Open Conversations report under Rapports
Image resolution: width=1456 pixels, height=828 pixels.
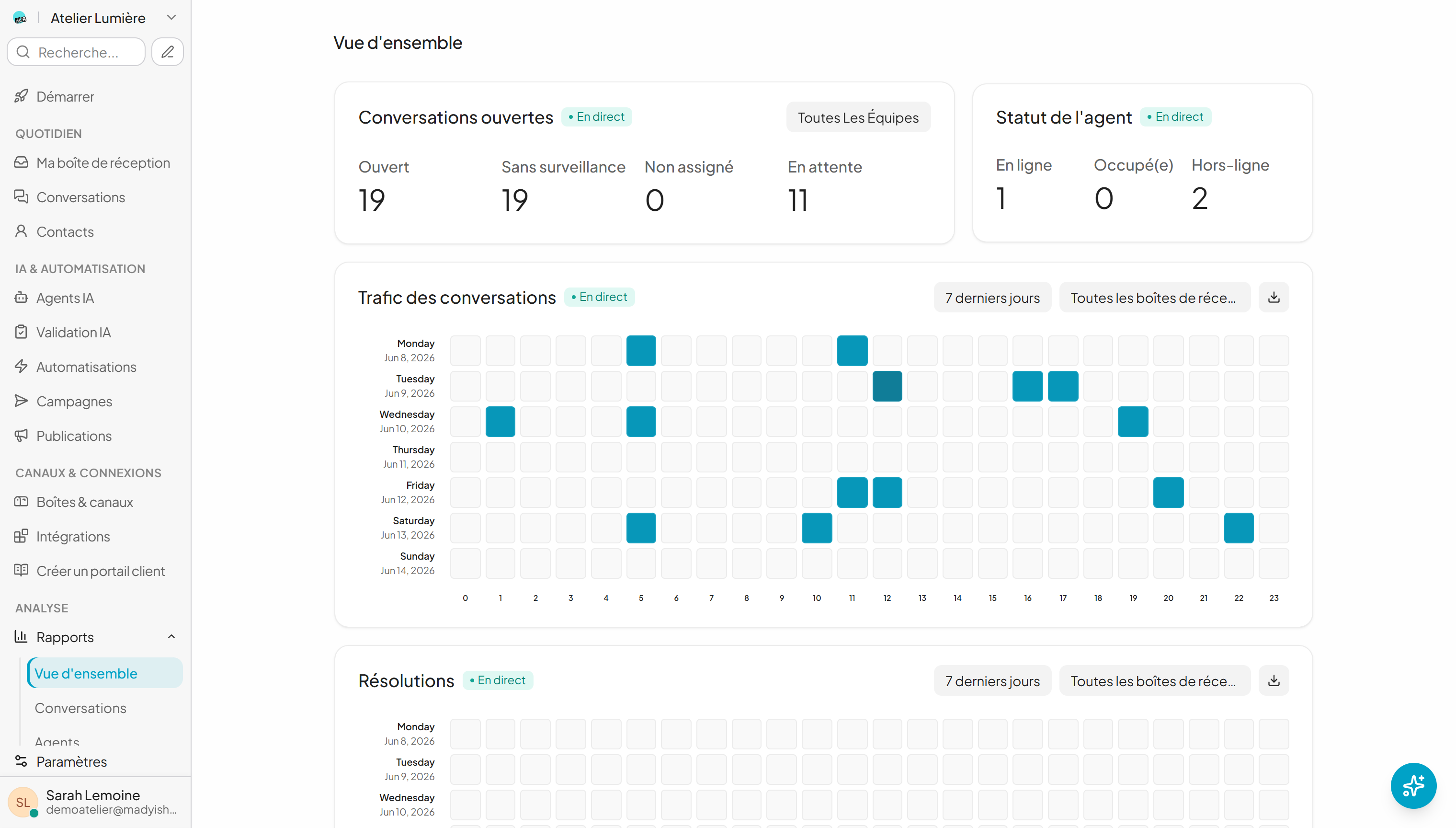(x=80, y=708)
